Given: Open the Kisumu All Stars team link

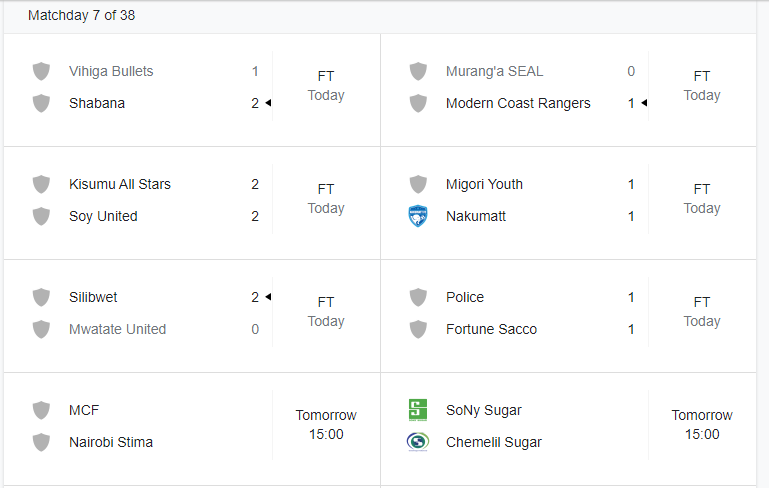Looking at the screenshot, I should pos(120,184).
